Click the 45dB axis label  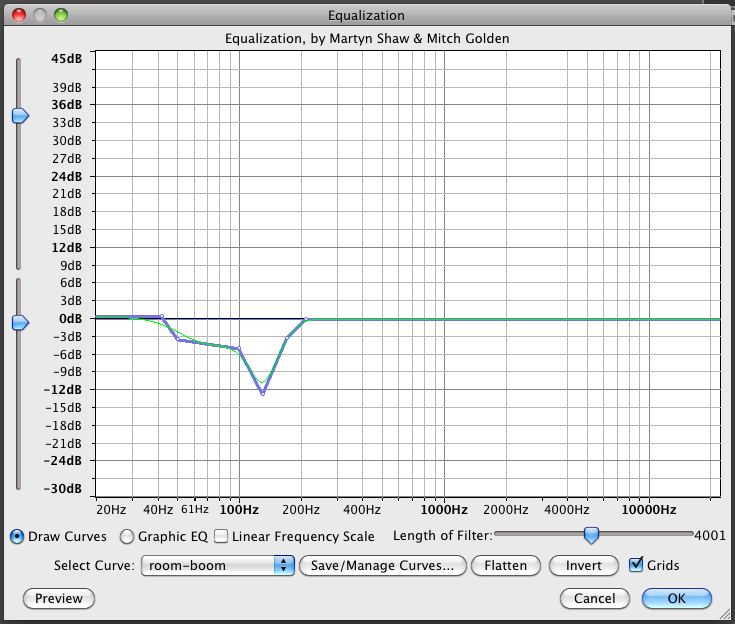(x=67, y=59)
